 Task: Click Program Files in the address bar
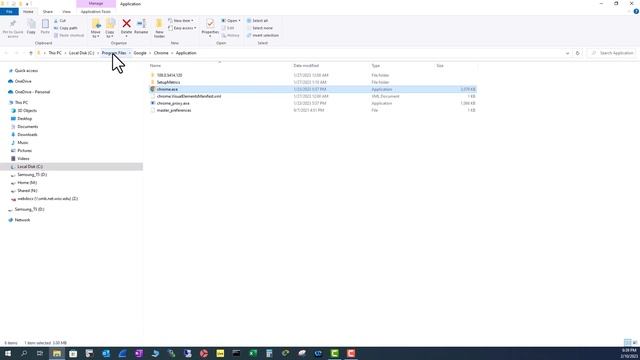point(114,53)
